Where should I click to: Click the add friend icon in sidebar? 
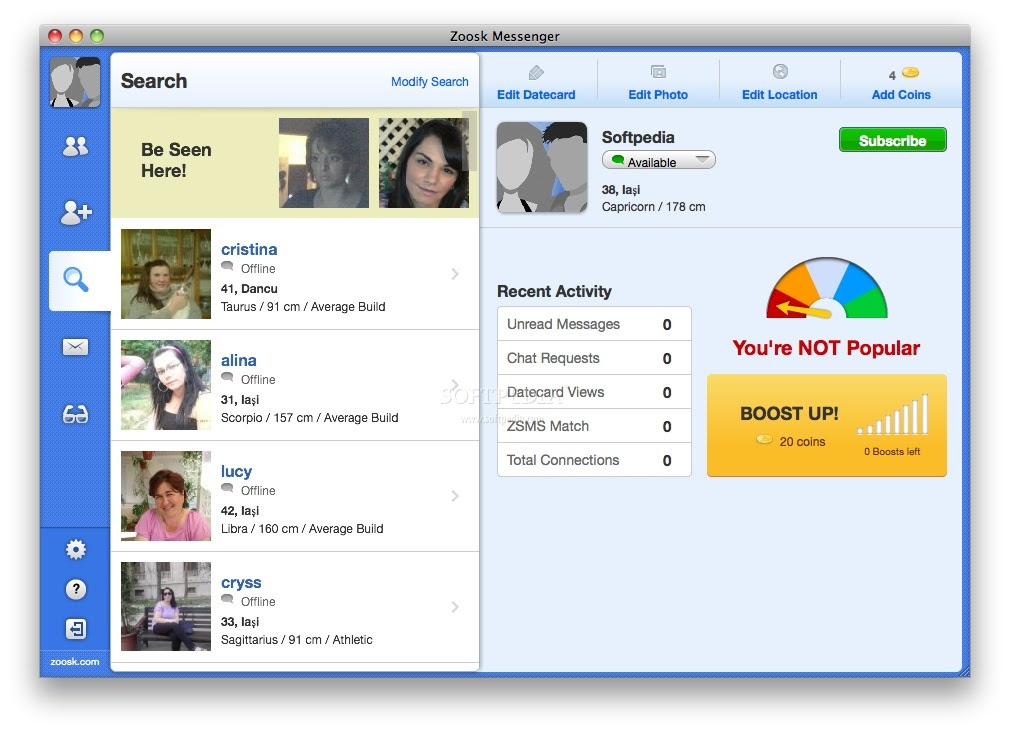point(76,212)
